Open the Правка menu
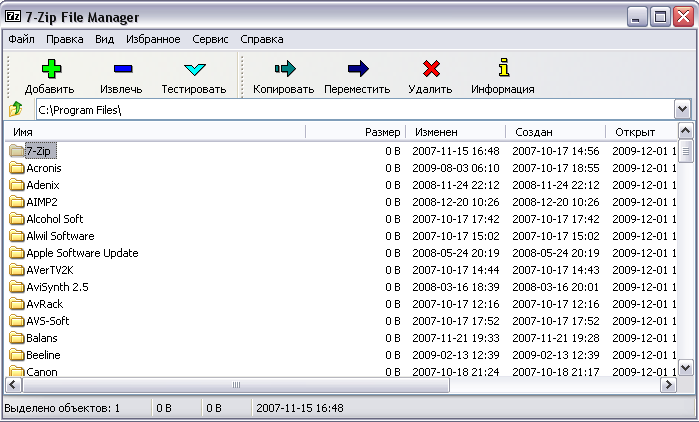The image size is (699, 422). (65, 39)
